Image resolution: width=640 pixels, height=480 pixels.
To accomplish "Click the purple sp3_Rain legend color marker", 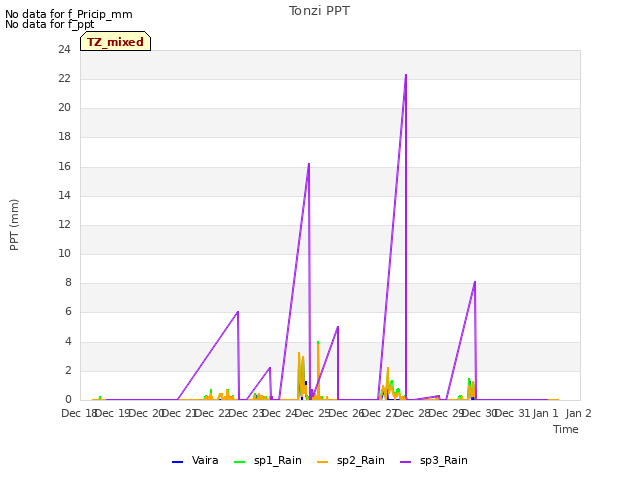I will click(x=406, y=462).
